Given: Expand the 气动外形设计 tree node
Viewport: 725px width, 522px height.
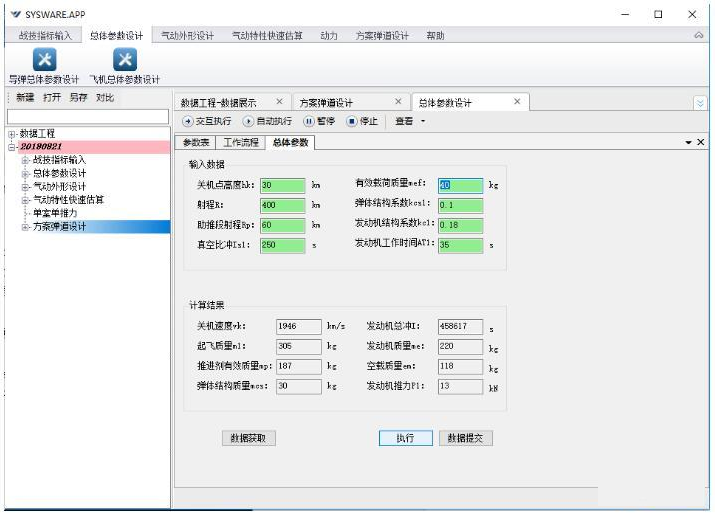Looking at the screenshot, I should 25,187.
